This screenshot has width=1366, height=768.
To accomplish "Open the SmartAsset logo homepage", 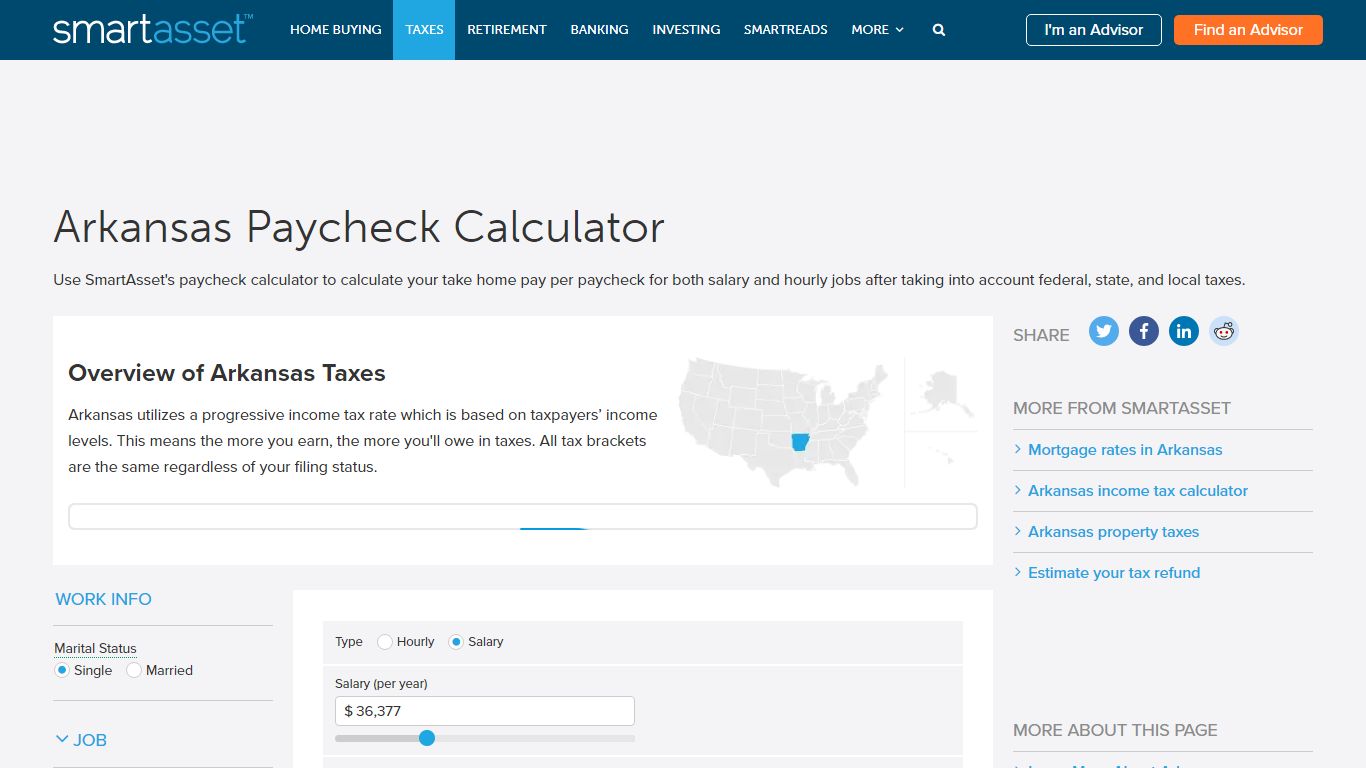I will pos(153,29).
